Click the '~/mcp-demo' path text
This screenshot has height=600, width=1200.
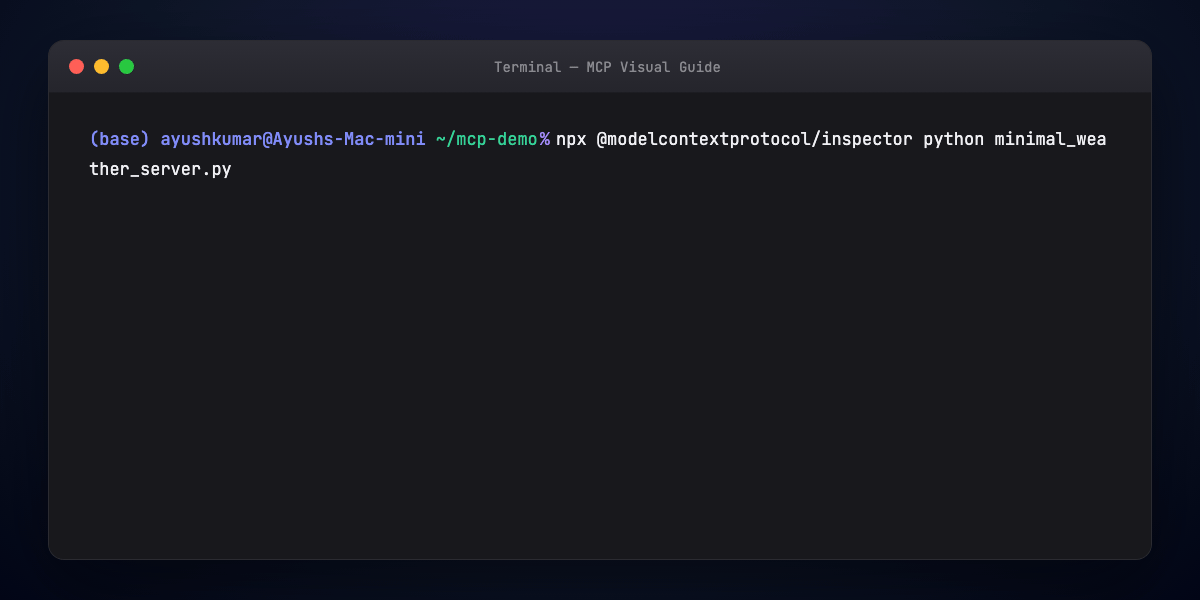tap(487, 139)
